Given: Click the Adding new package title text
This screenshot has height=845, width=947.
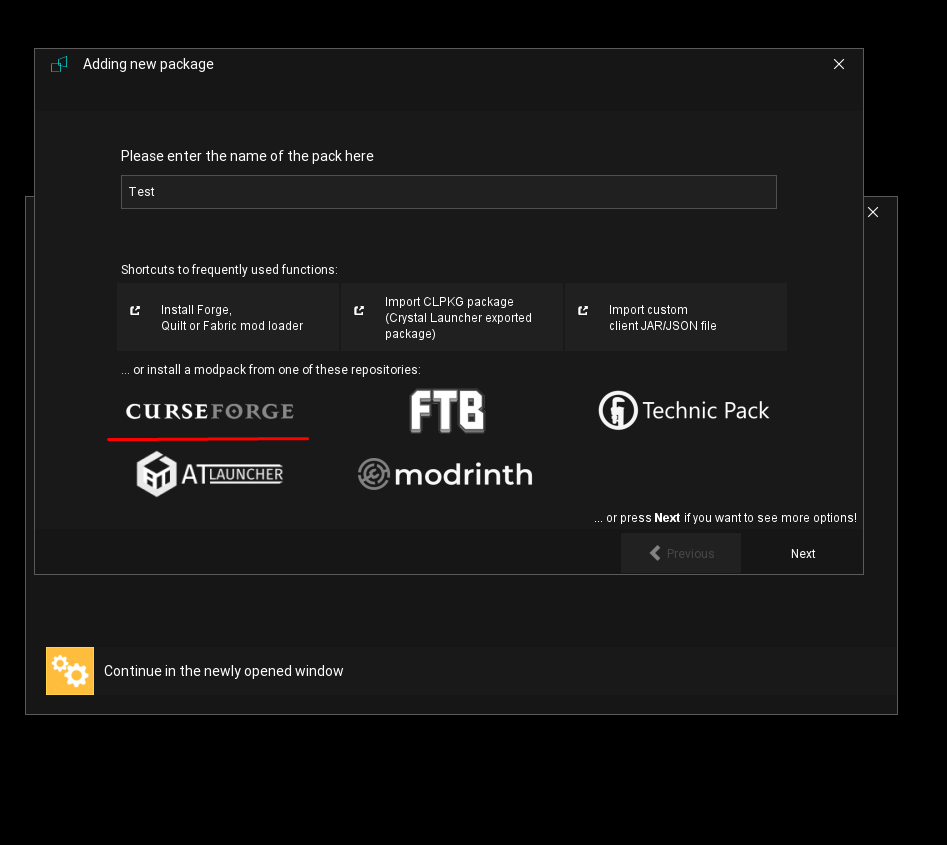Looking at the screenshot, I should pyautogui.click(x=148, y=64).
